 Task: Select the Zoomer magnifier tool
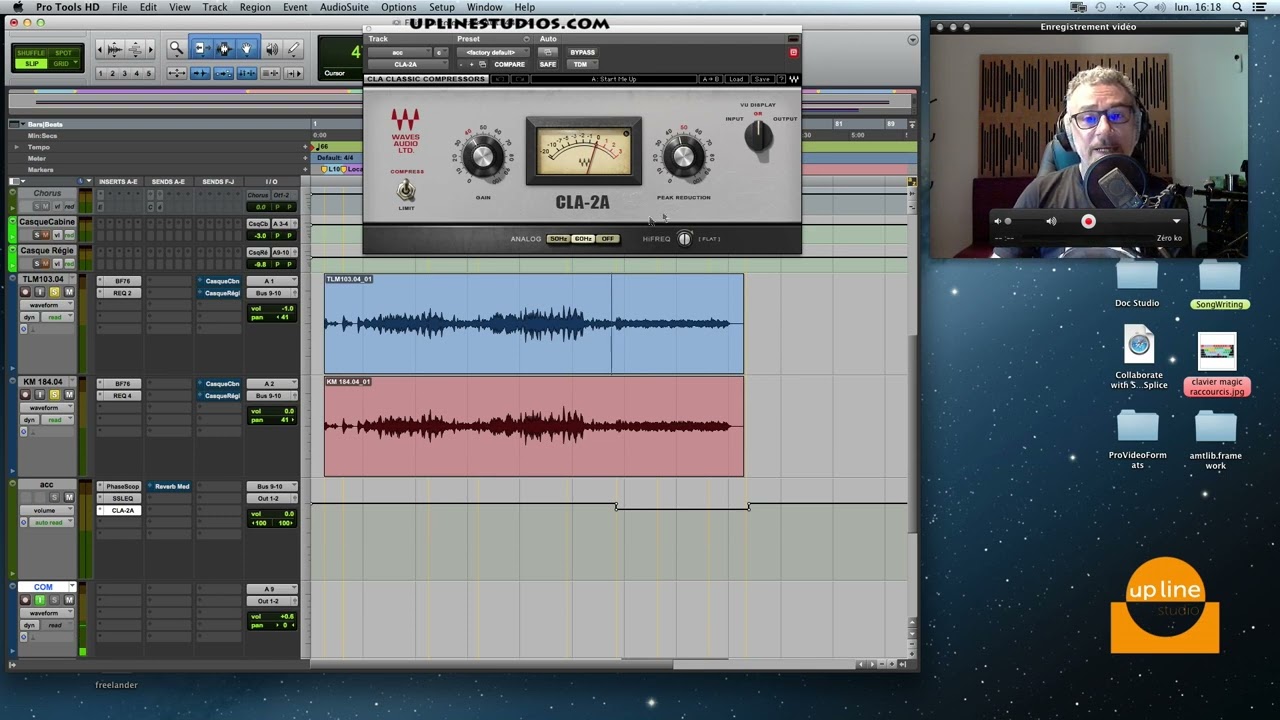177,49
